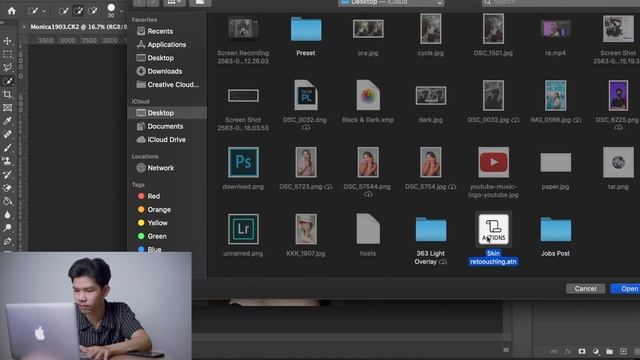Select the Move tool in Photoshop toolbar
This screenshot has height=360, width=640.
(x=7, y=41)
